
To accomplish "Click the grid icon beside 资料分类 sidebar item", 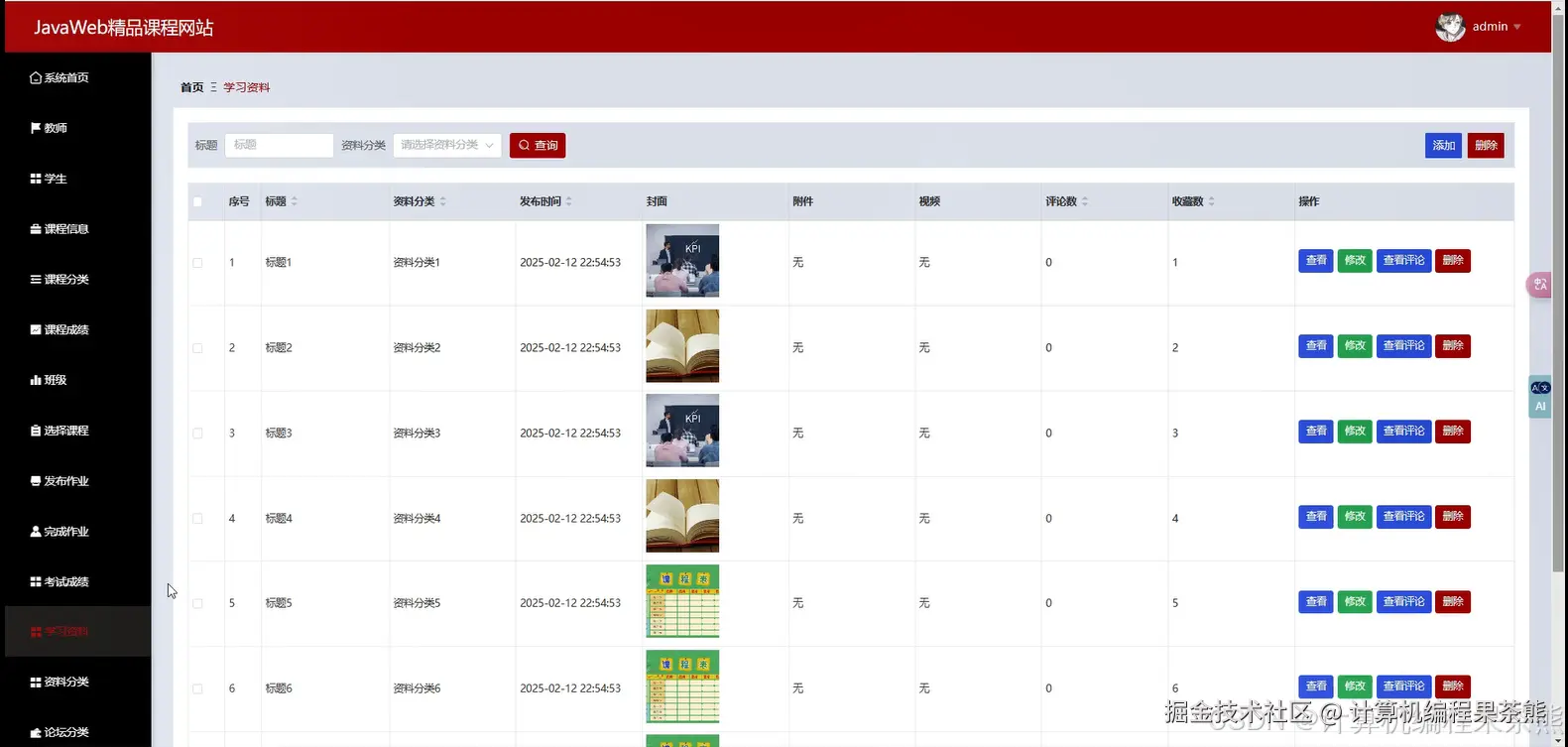I will (36, 683).
